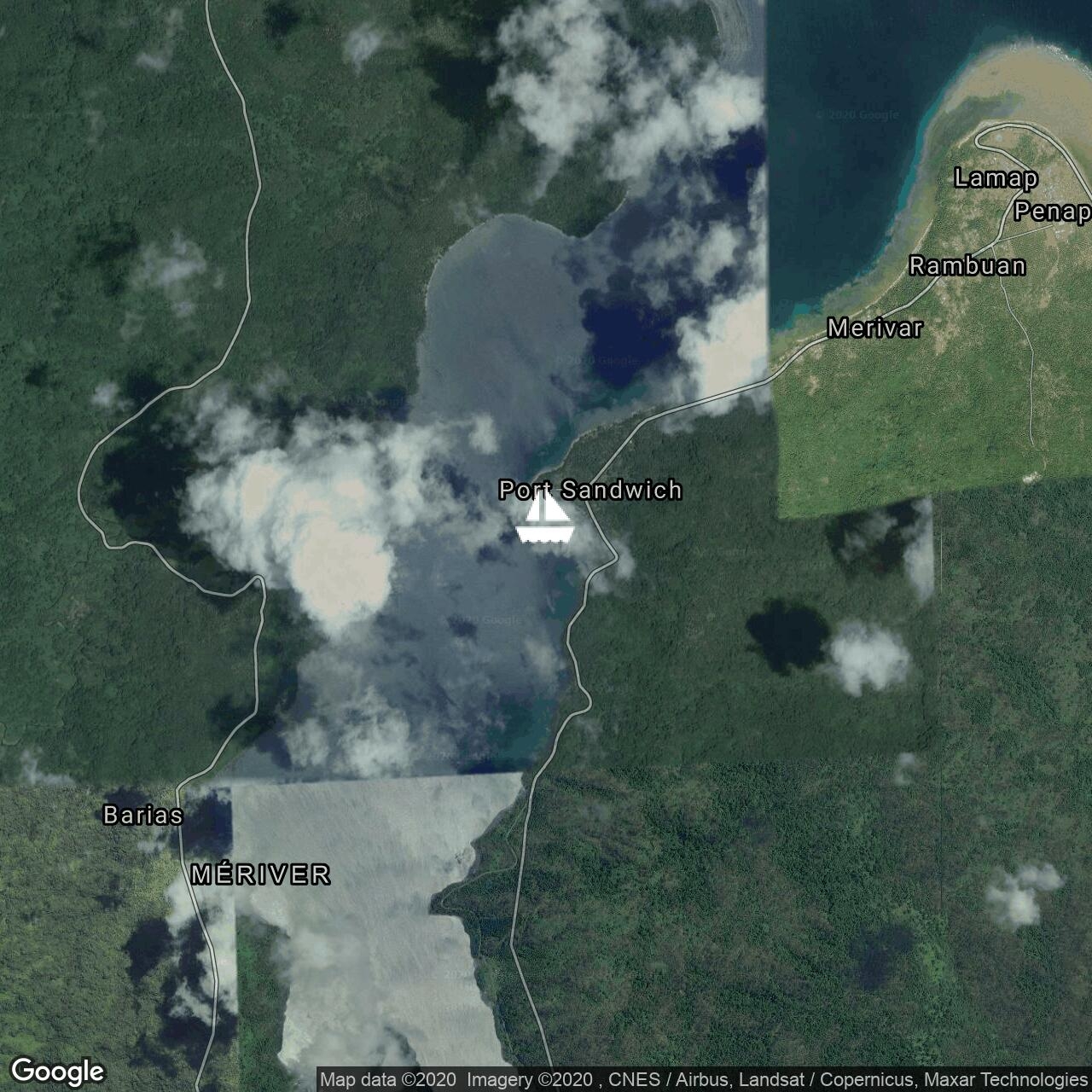The width and height of the screenshot is (1092, 1092).
Task: Select the Penap place label
Action: [x=1053, y=212]
